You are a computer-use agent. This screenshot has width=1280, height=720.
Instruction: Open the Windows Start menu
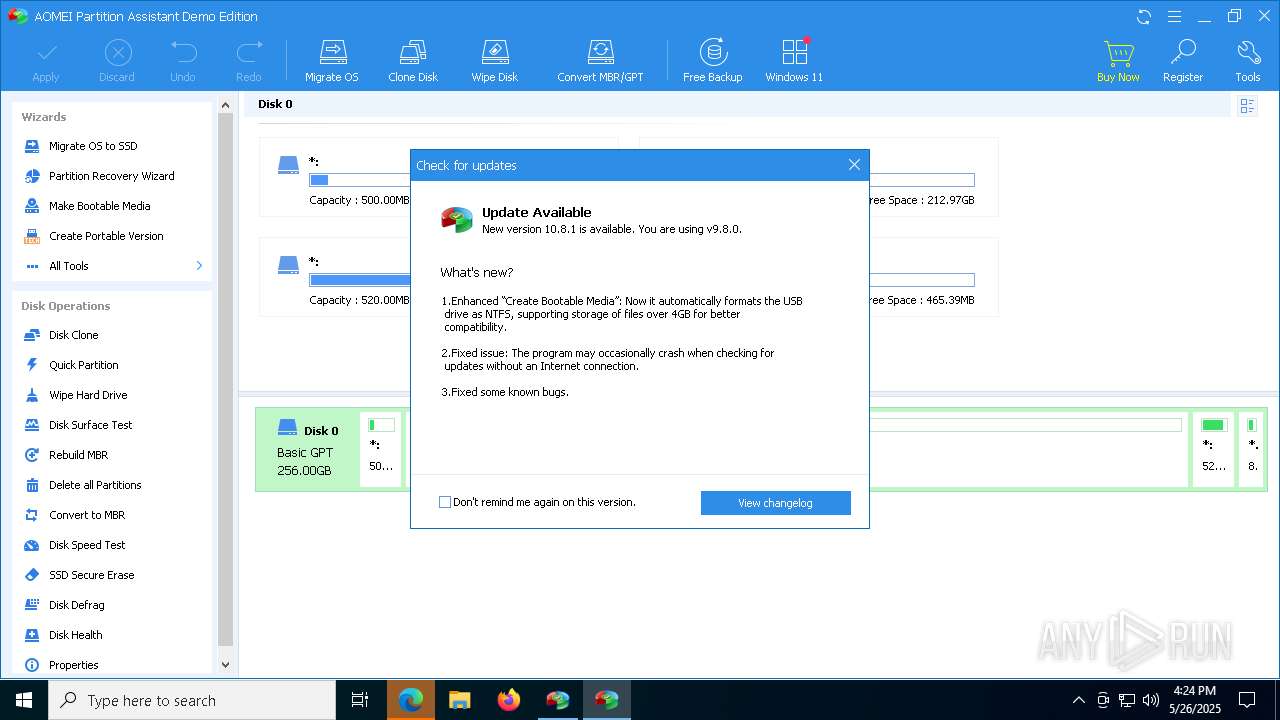point(24,700)
